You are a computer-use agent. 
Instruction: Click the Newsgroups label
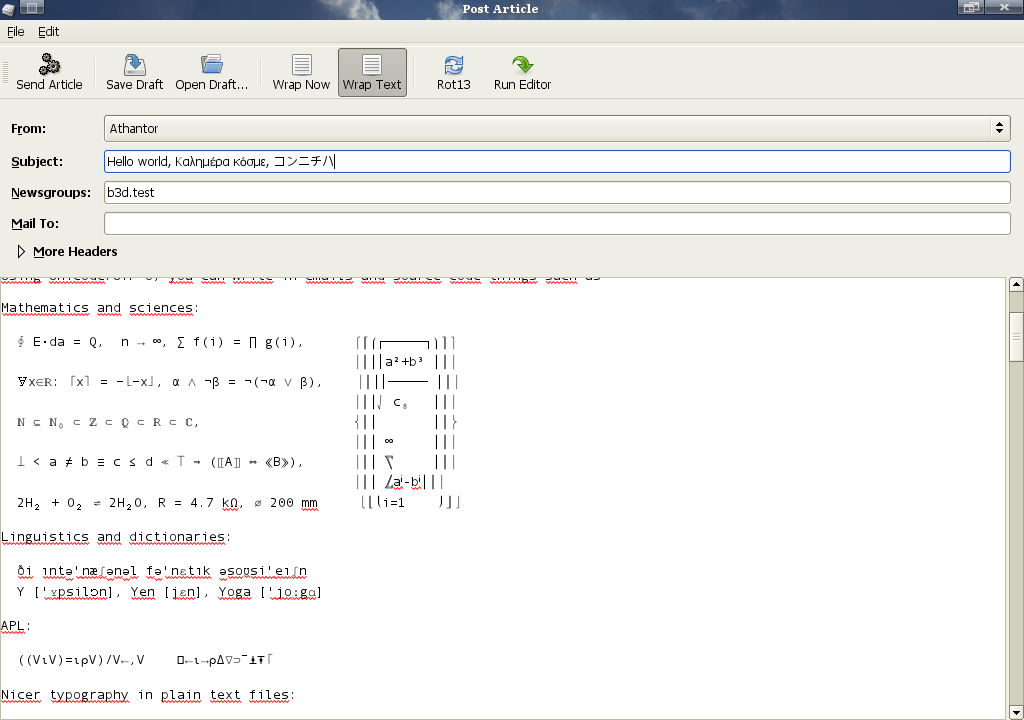pyautogui.click(x=51, y=193)
